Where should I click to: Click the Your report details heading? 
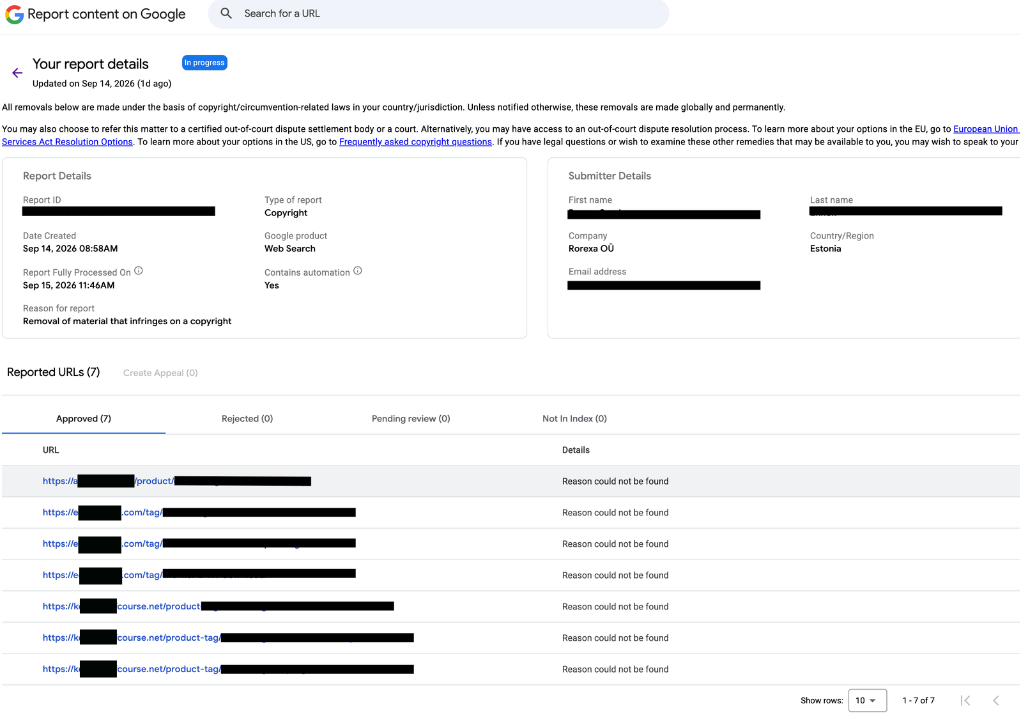pyautogui.click(x=90, y=64)
